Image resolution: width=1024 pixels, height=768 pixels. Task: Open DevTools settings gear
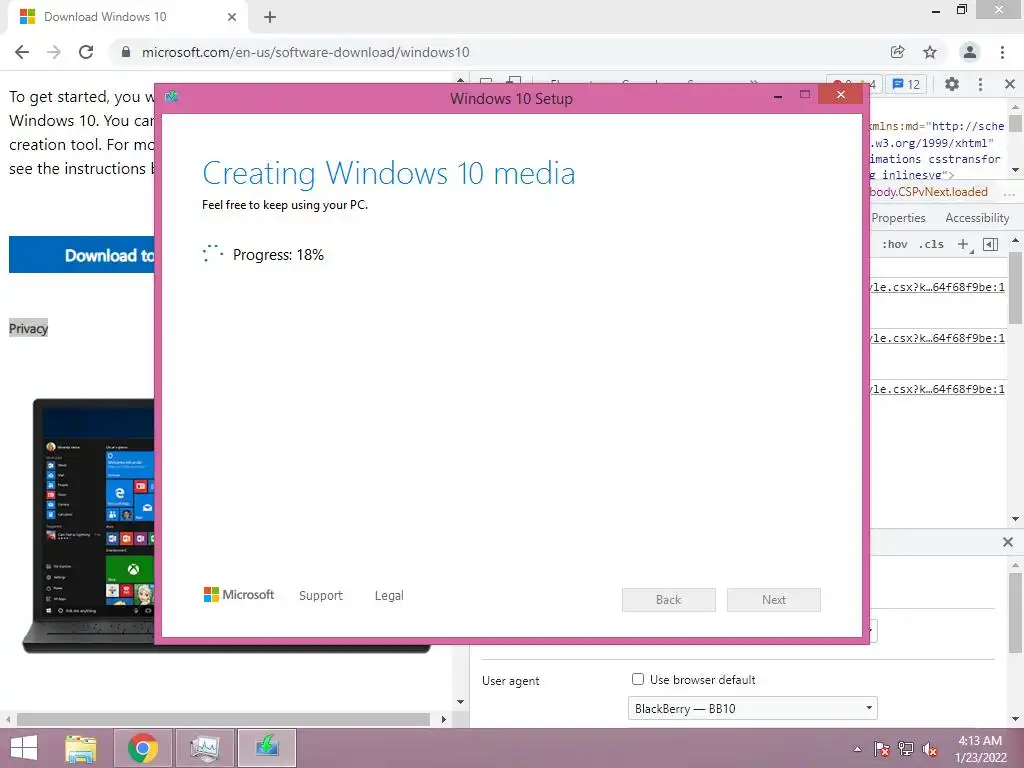pos(952,84)
